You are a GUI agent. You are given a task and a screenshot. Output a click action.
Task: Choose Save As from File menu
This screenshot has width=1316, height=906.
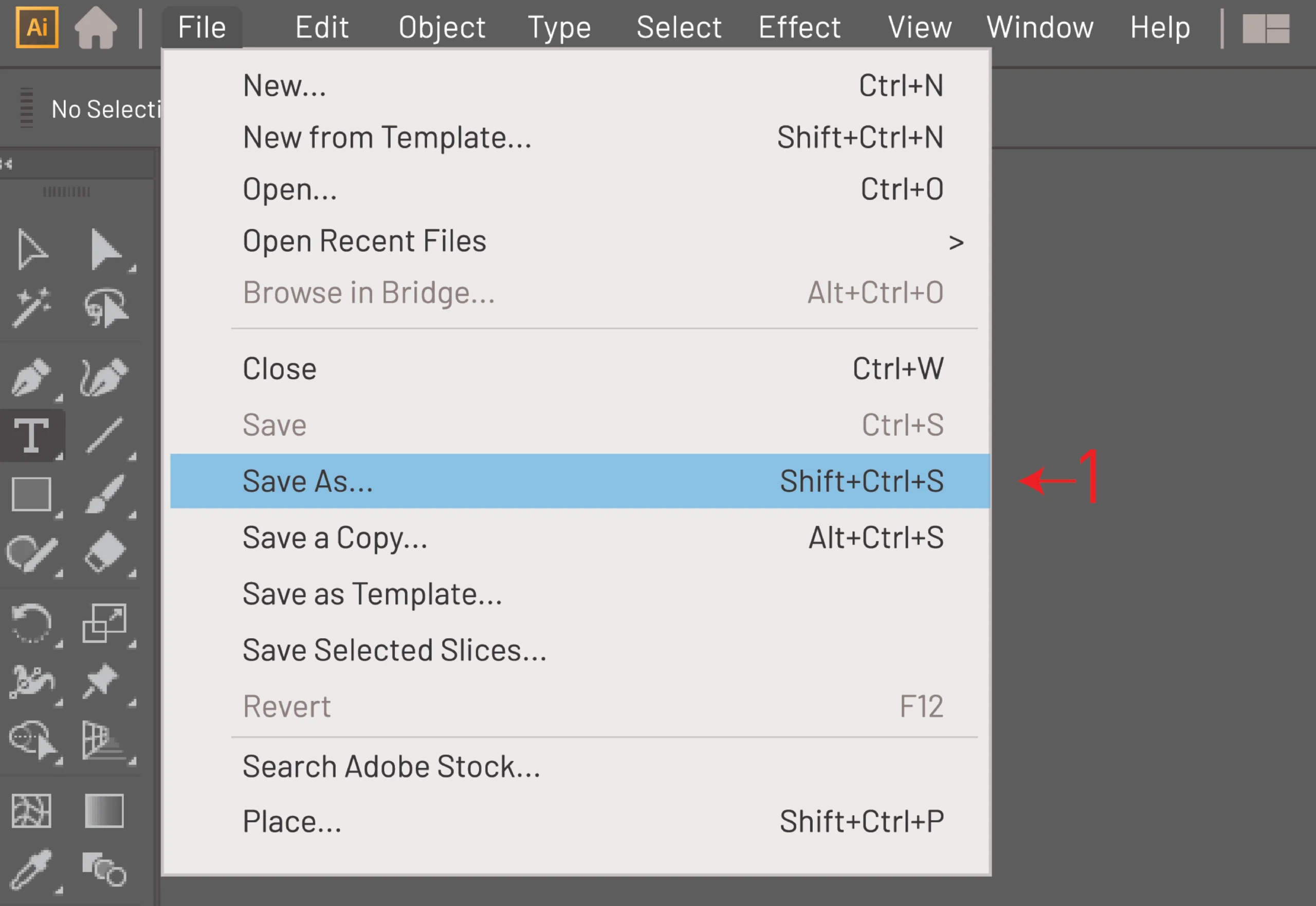580,481
